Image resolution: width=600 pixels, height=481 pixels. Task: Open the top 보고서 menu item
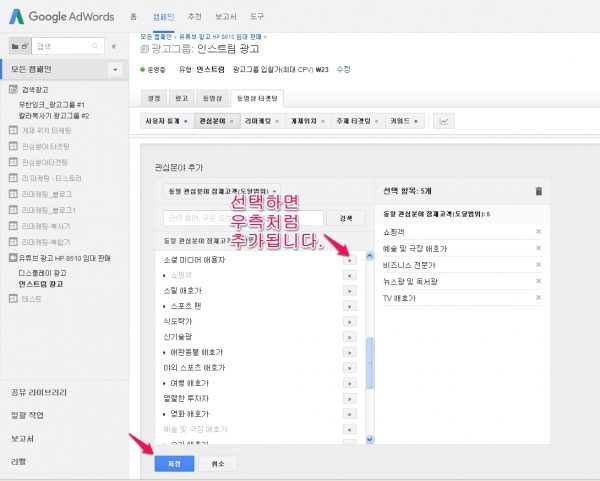225,16
